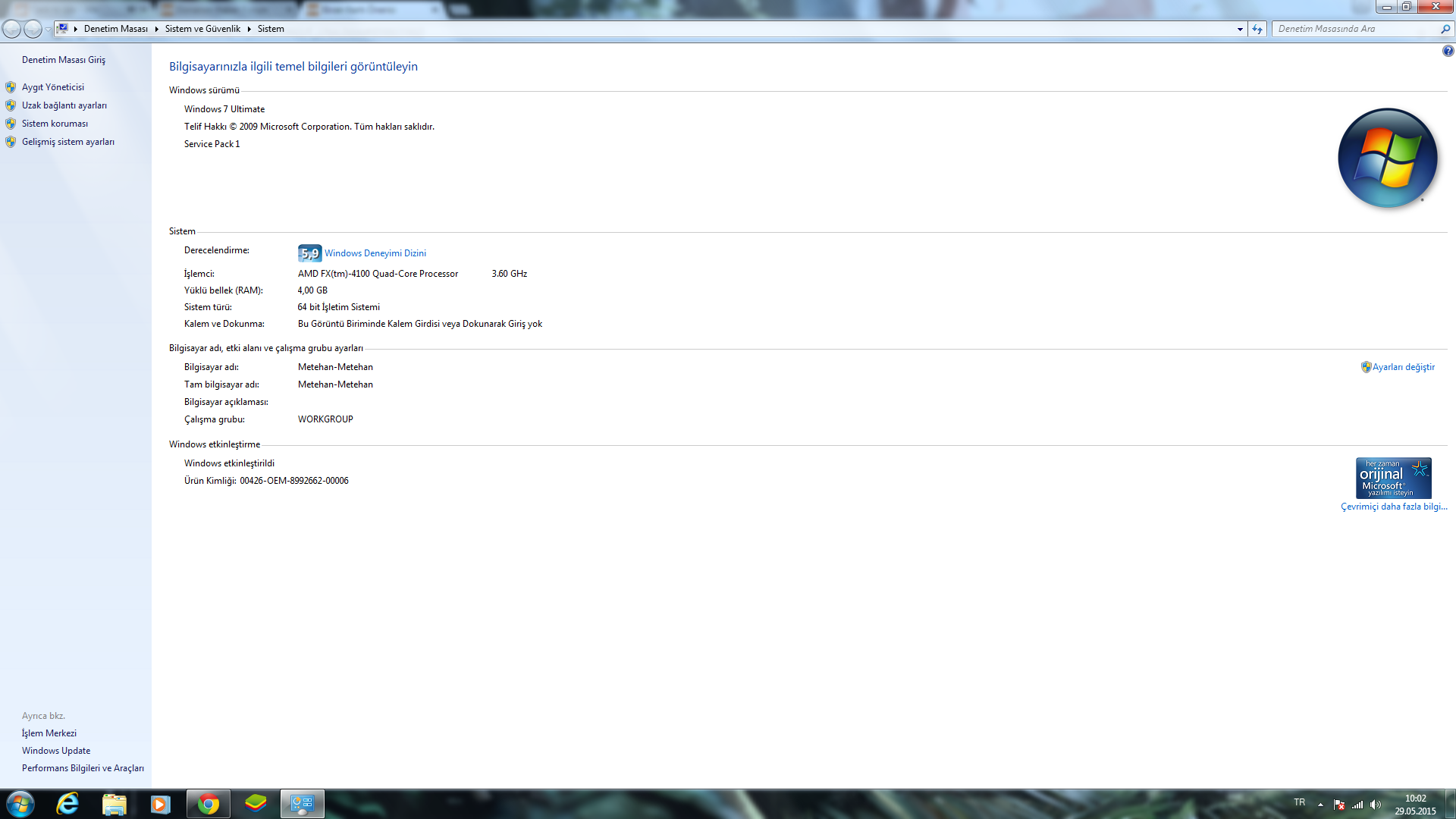Screen dimensions: 1456x819
Task: Expand the arrow after Sistem ve Güvenlik breadcrumb
Action: tap(249, 29)
